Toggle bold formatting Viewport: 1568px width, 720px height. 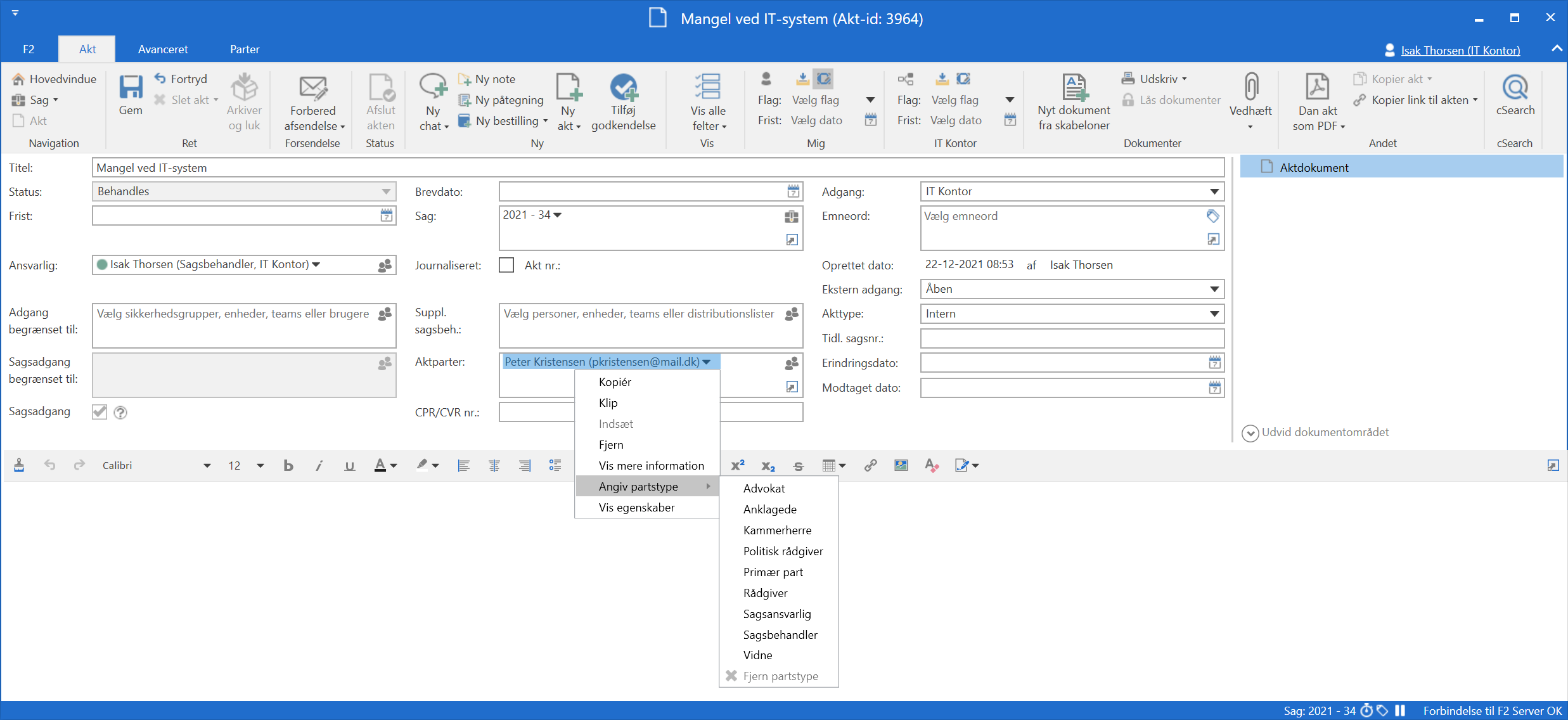pyautogui.click(x=288, y=466)
